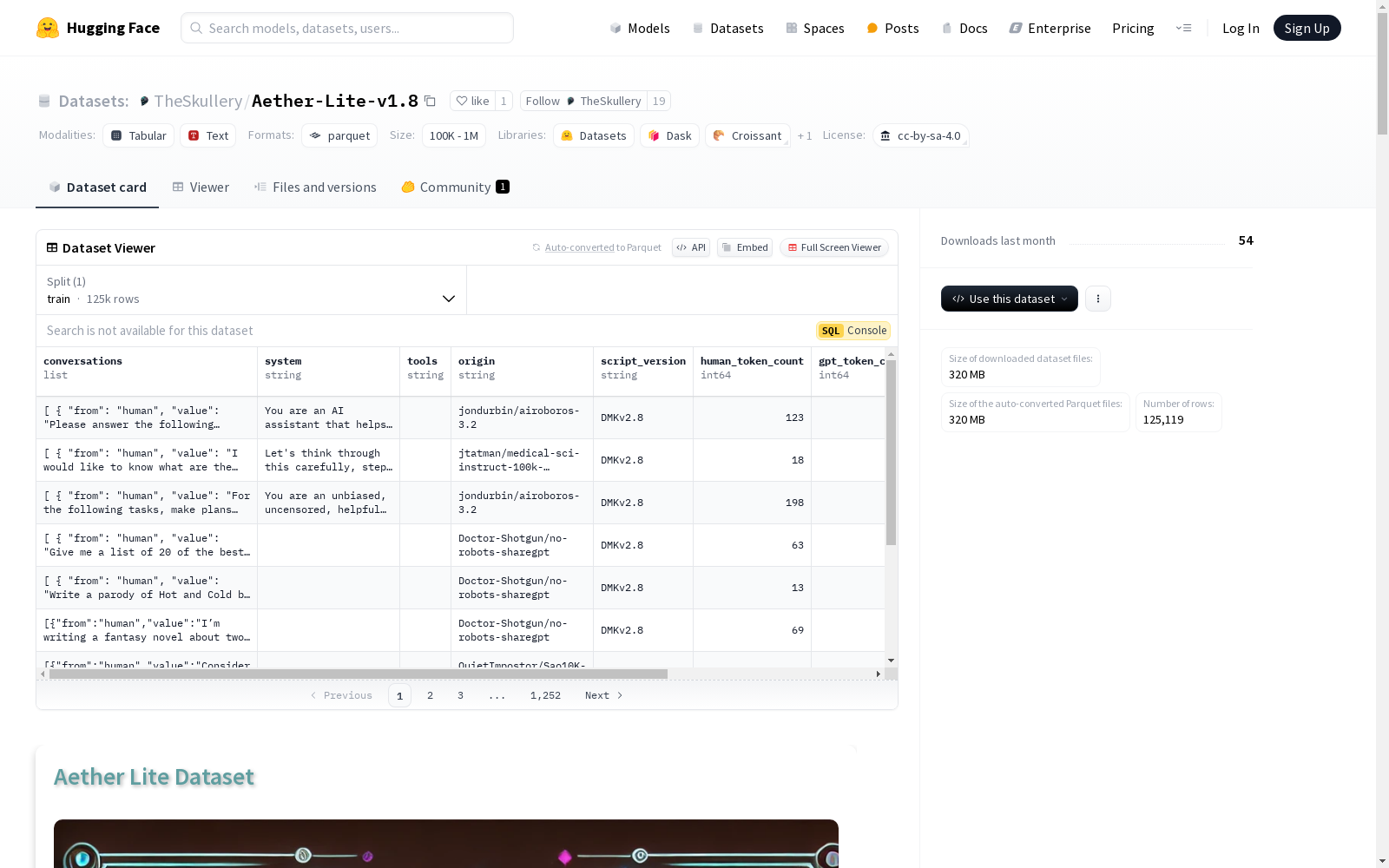
Task: Click the origin cell jtatman/medical-sci-instruct-100k
Action: [522, 460]
